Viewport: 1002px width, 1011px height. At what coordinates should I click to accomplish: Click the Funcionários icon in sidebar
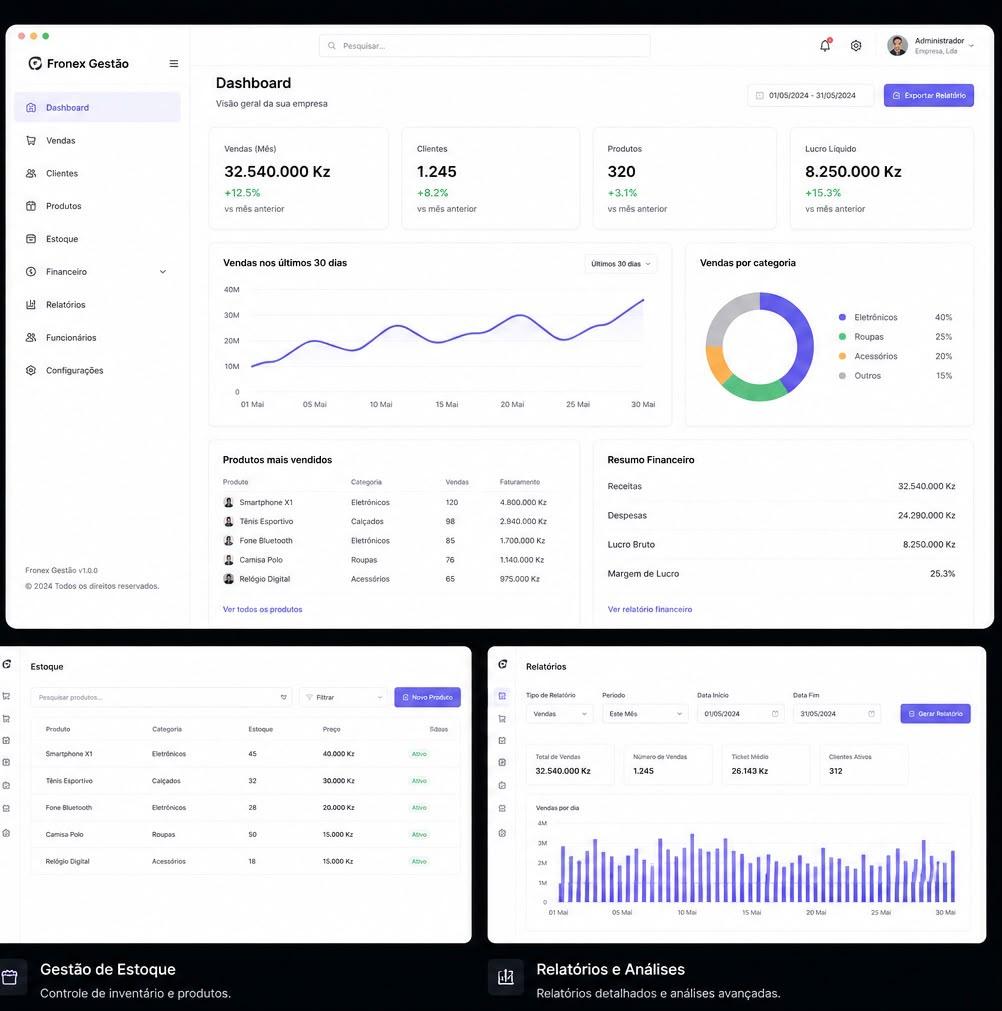tap(31, 337)
